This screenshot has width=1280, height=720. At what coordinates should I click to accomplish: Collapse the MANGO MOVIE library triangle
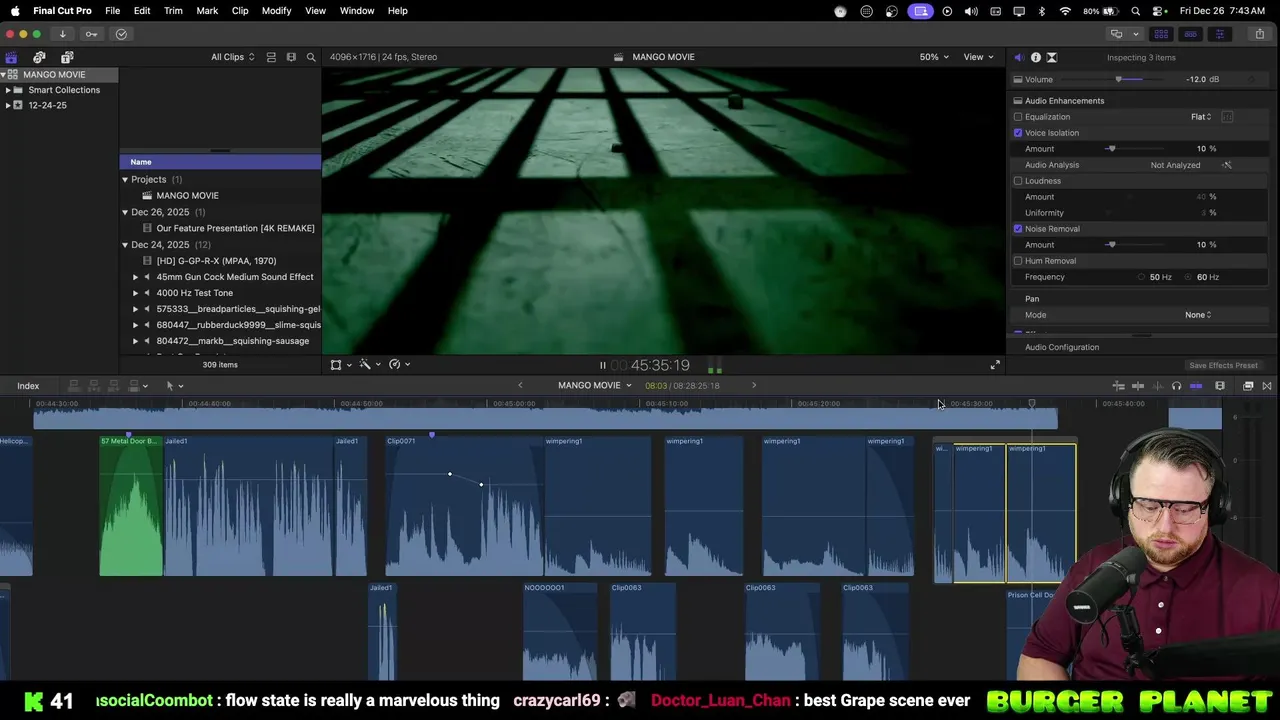click(4, 75)
